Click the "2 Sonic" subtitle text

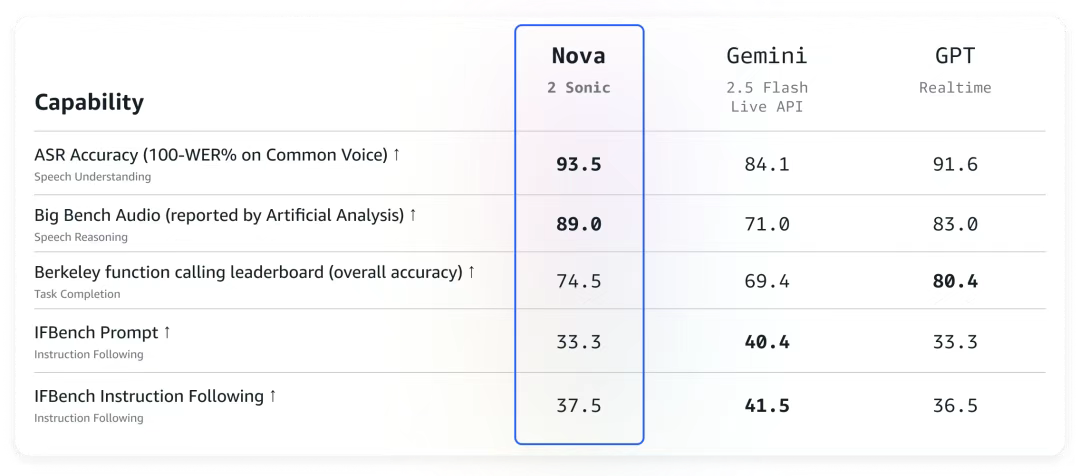point(579,87)
